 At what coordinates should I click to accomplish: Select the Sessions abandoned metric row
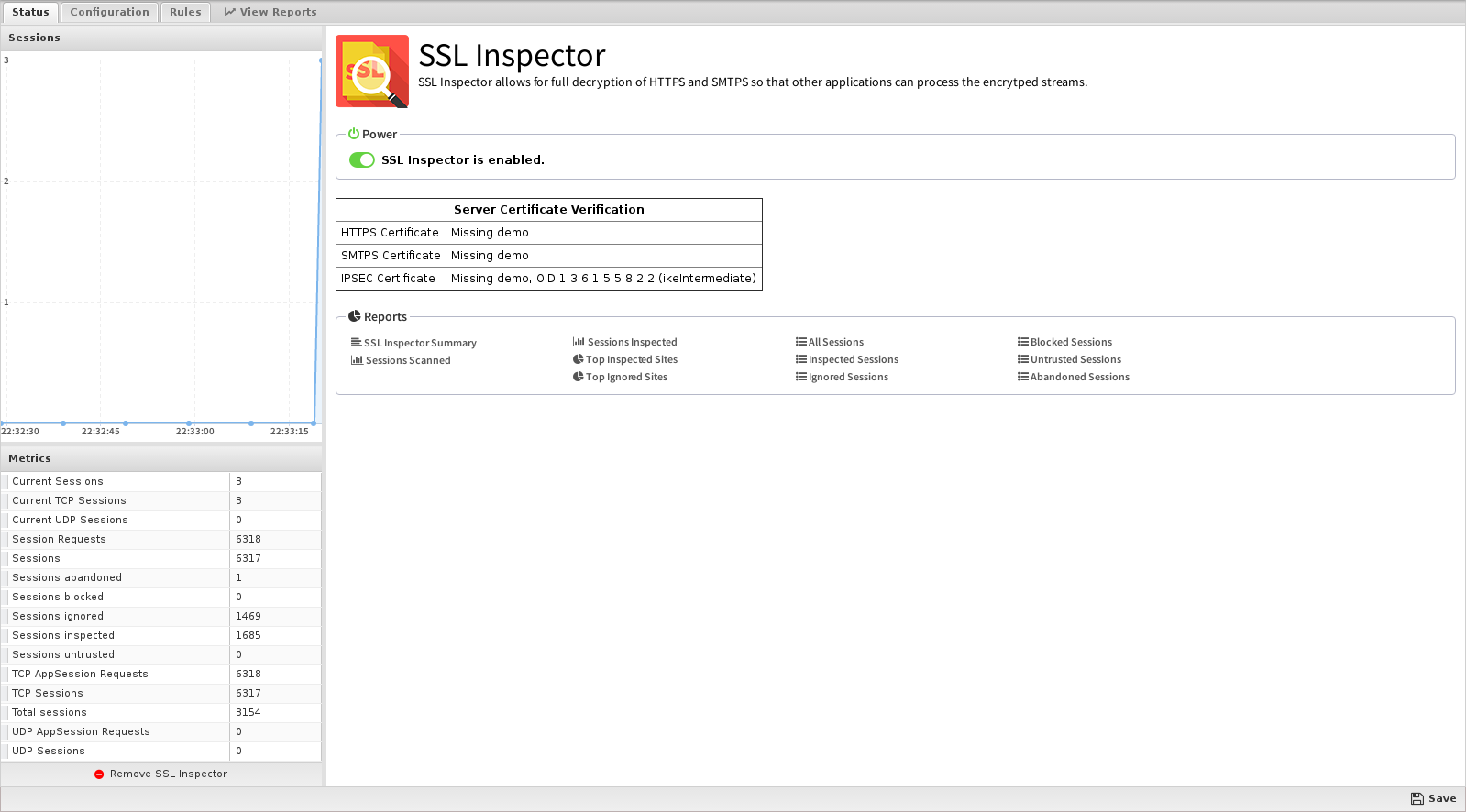161,577
